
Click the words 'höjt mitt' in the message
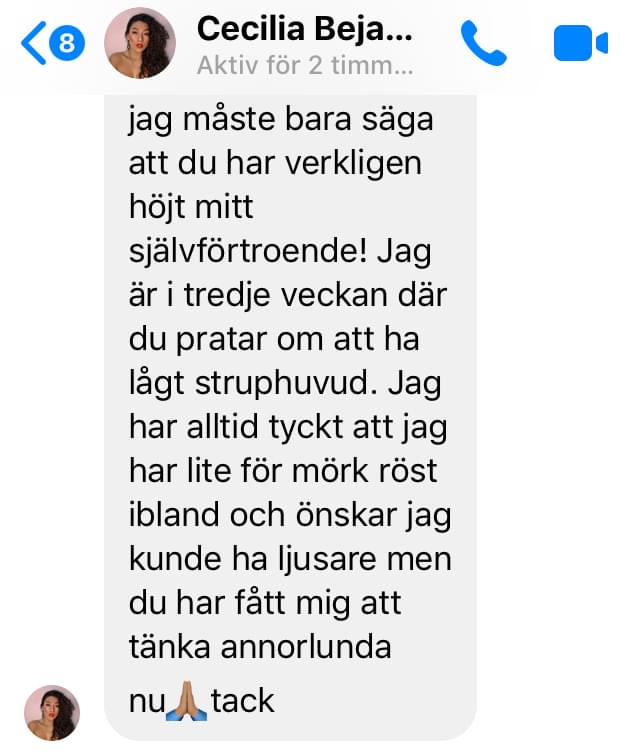point(191,208)
